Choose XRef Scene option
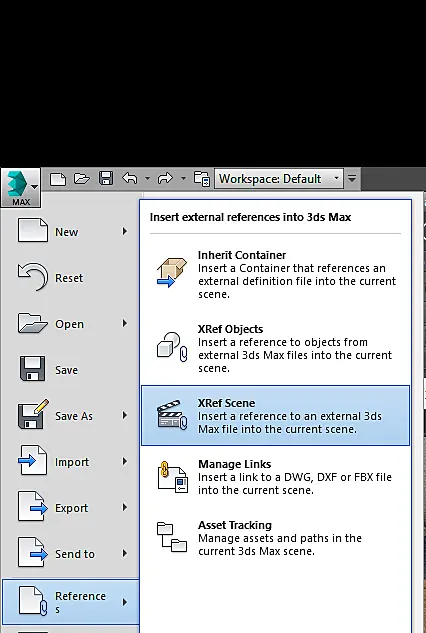 275,416
